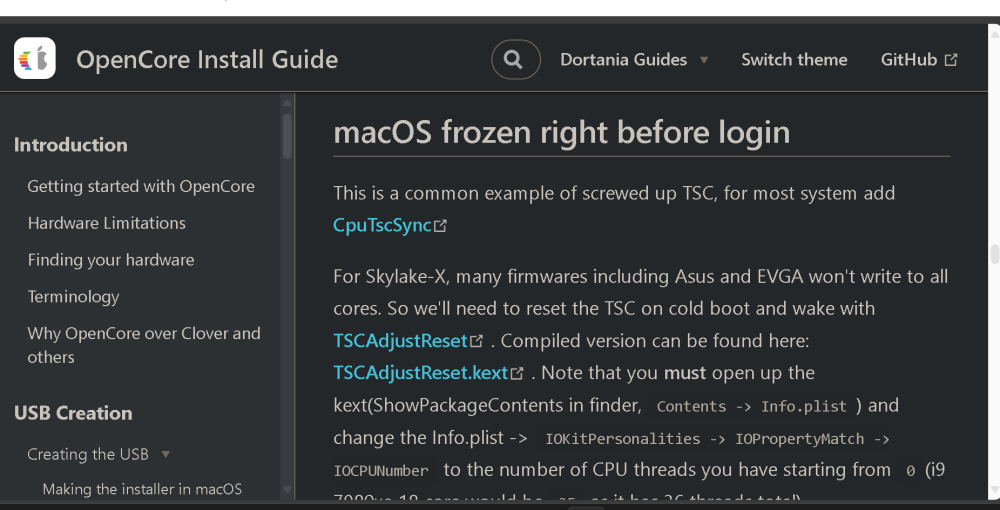Click the OpenCore Install Guide title
The image size is (1000, 510).
[207, 60]
